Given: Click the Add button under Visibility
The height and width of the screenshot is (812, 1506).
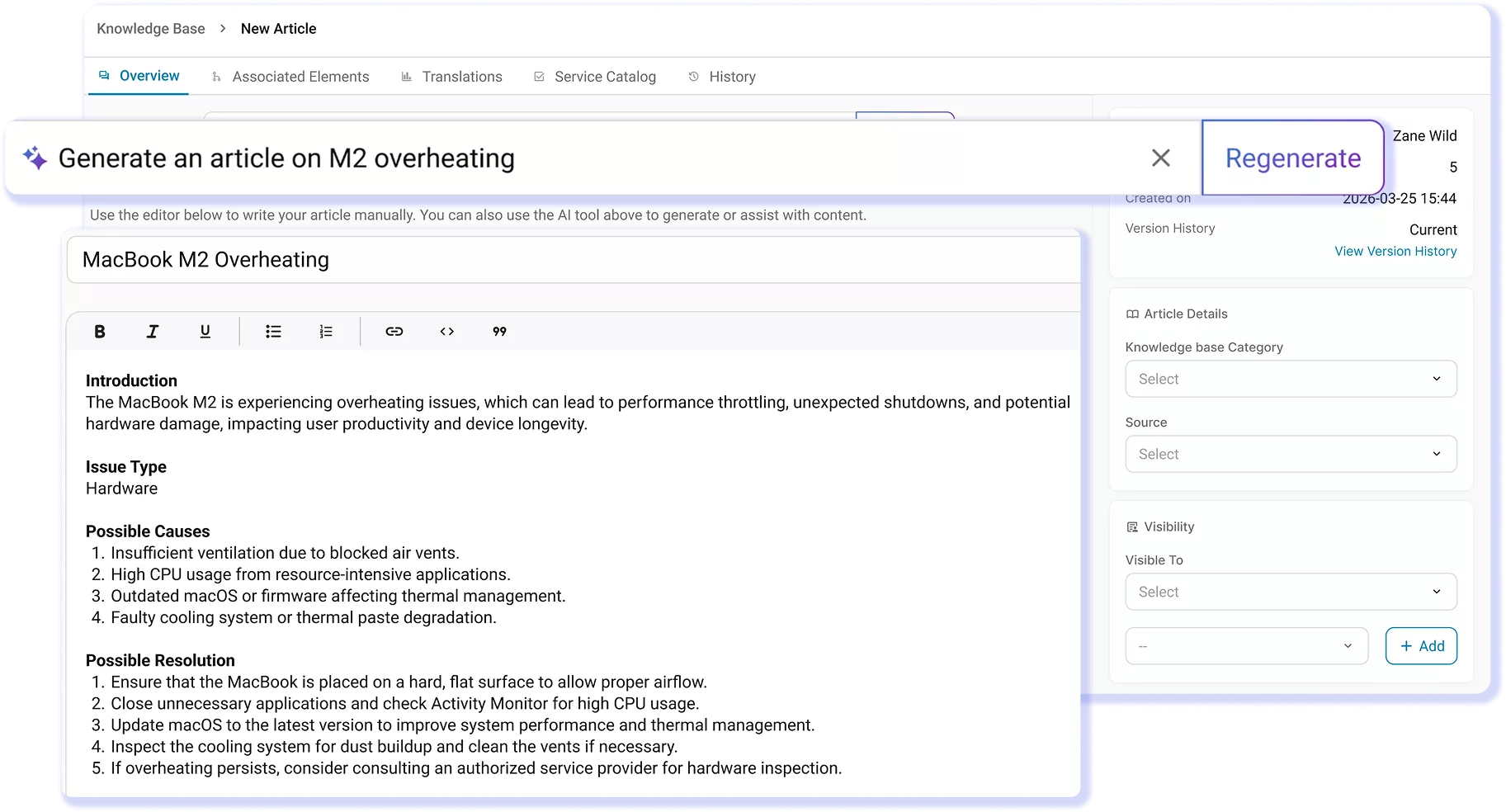Looking at the screenshot, I should tap(1421, 646).
